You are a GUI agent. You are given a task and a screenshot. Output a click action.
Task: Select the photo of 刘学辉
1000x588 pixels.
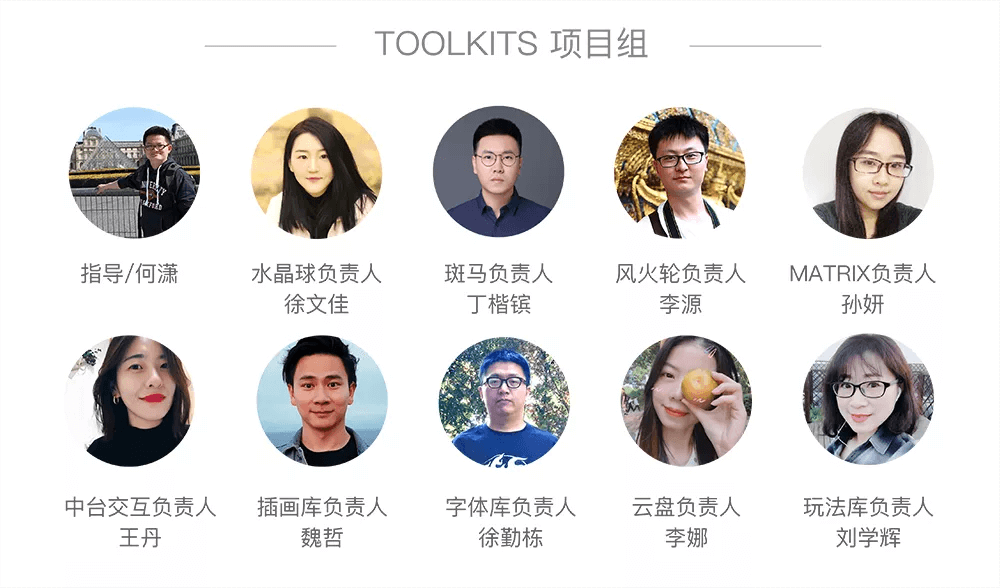(868, 399)
